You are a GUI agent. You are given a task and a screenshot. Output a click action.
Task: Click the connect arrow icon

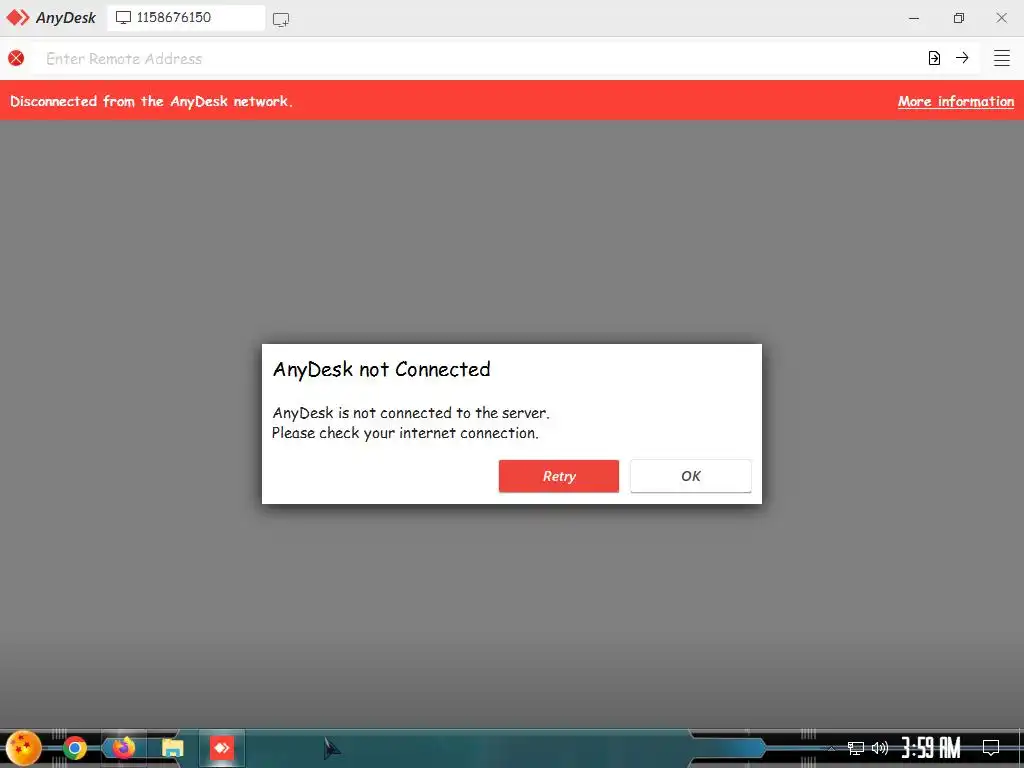[x=962, y=58]
